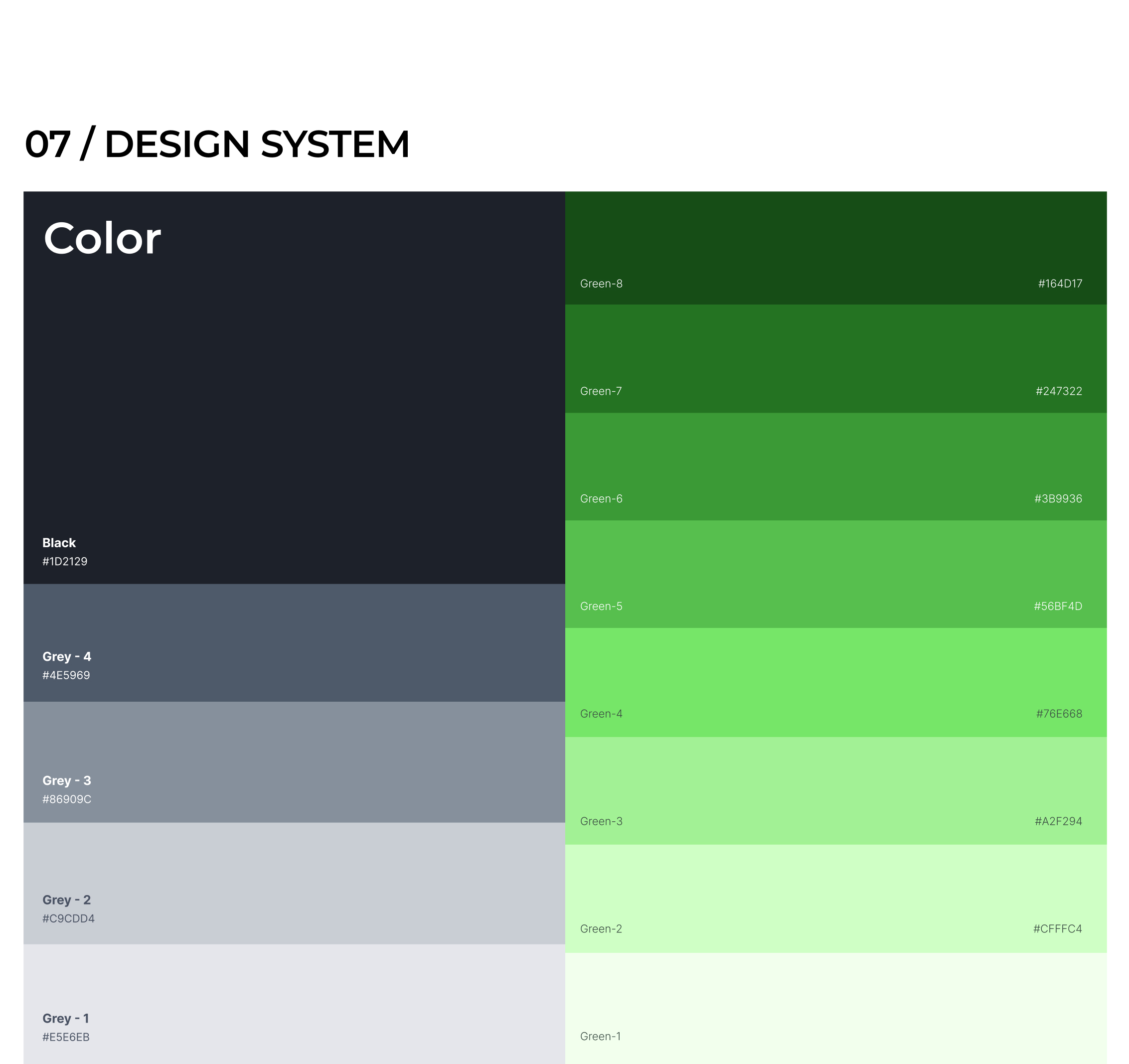The width and height of the screenshot is (1129, 1064).
Task: Select the Green-4 color swatch
Action: [836, 682]
